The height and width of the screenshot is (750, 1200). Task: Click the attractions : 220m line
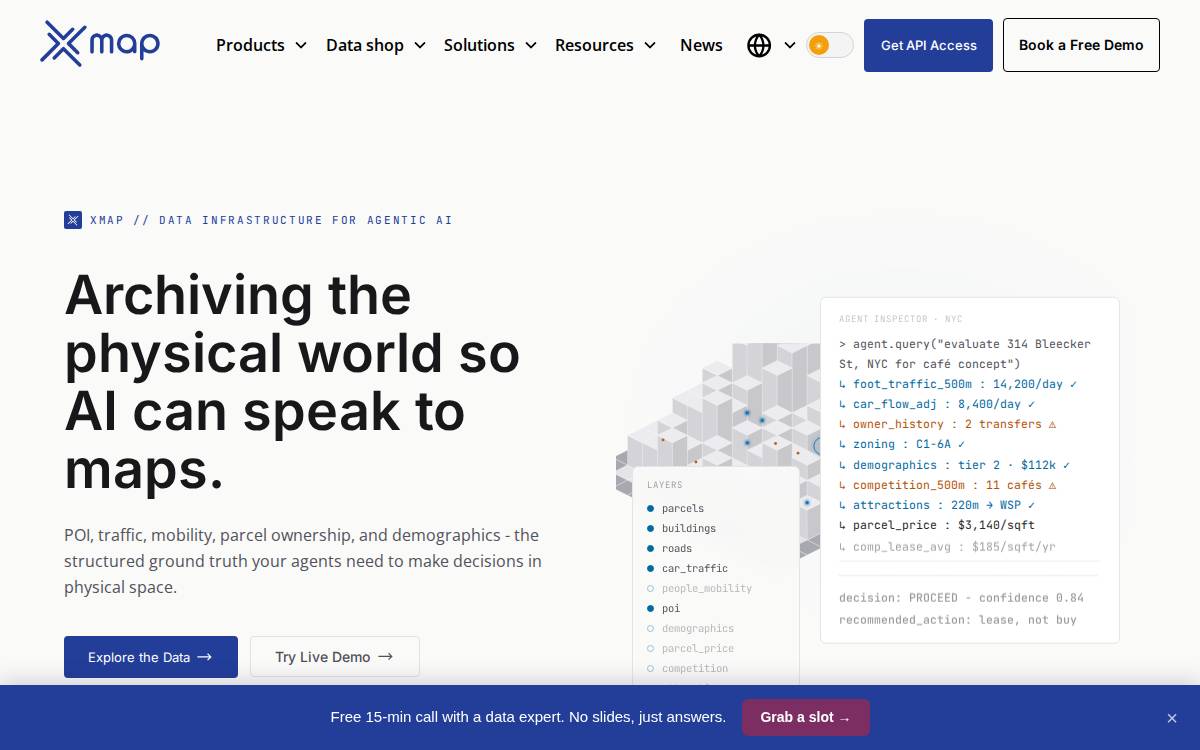coord(937,505)
